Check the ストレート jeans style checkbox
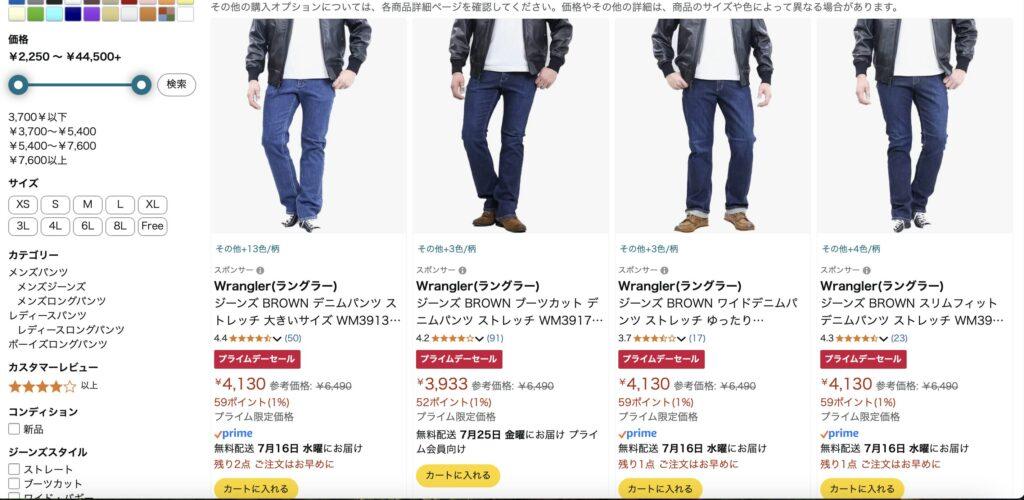This screenshot has height=500, width=1024. (x=14, y=469)
